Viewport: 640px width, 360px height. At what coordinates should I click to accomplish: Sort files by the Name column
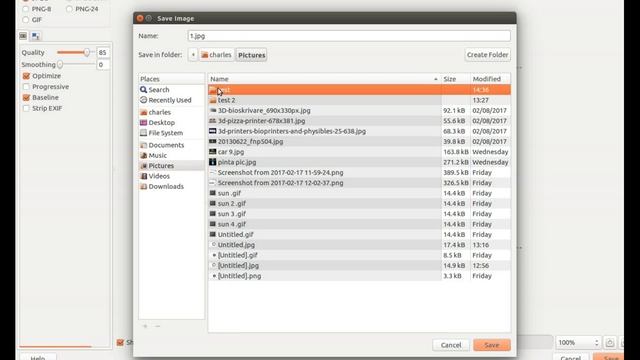(x=324, y=79)
